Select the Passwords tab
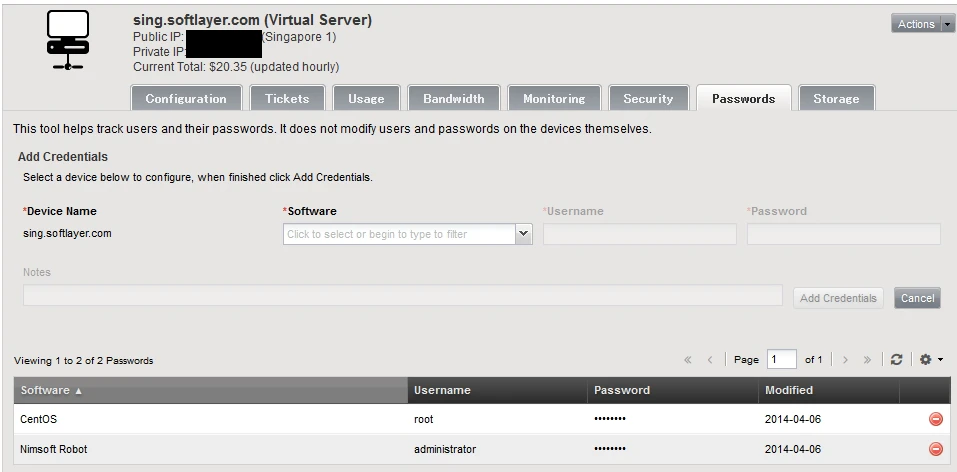 pos(743,98)
